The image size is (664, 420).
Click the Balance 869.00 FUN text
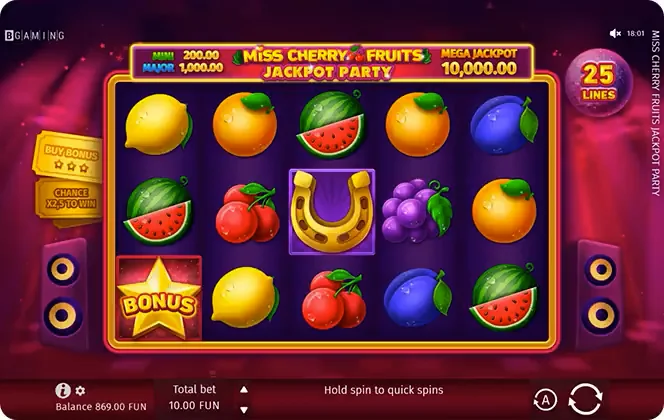tap(101, 407)
